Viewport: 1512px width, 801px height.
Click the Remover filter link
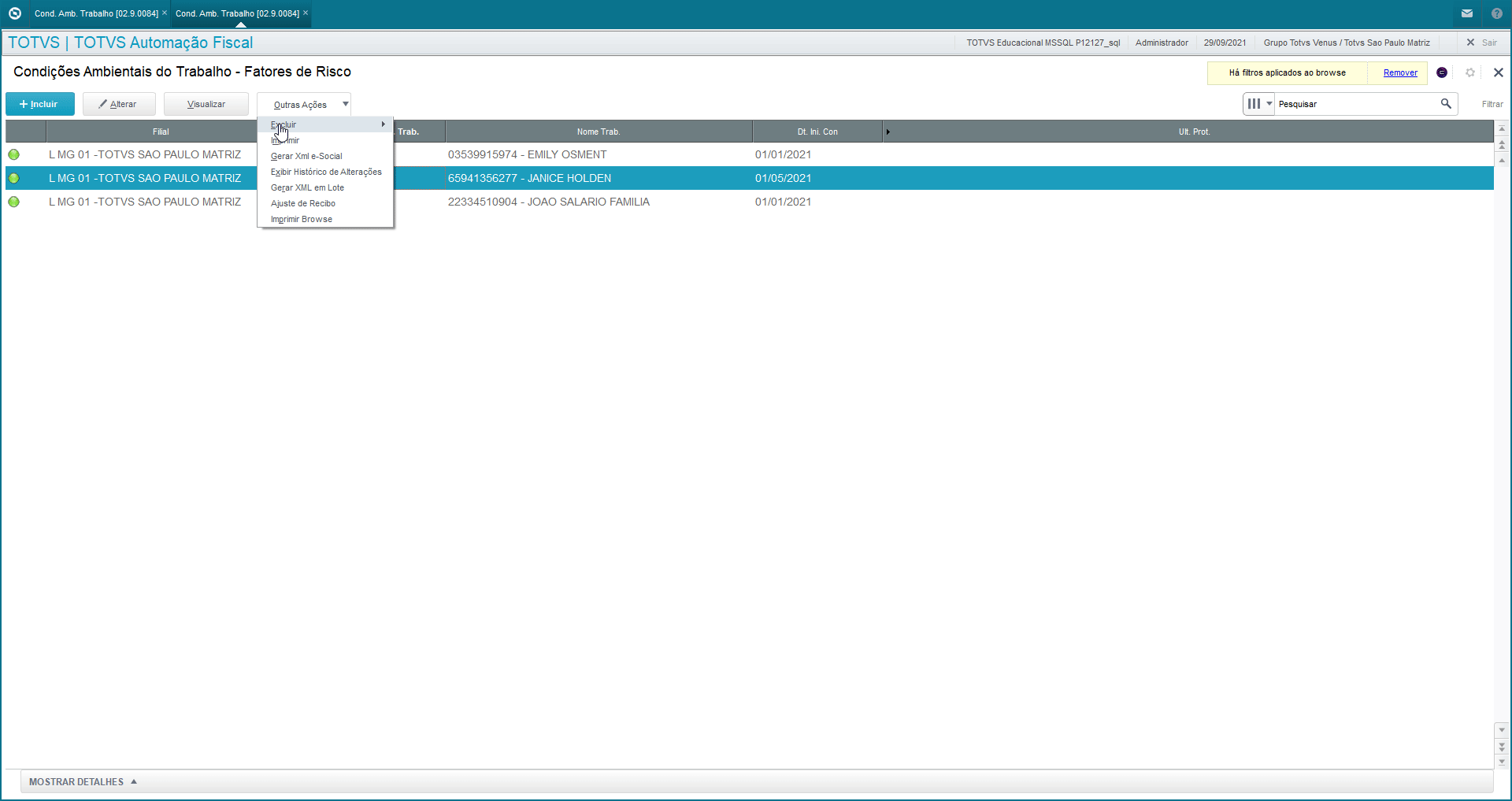(1400, 72)
